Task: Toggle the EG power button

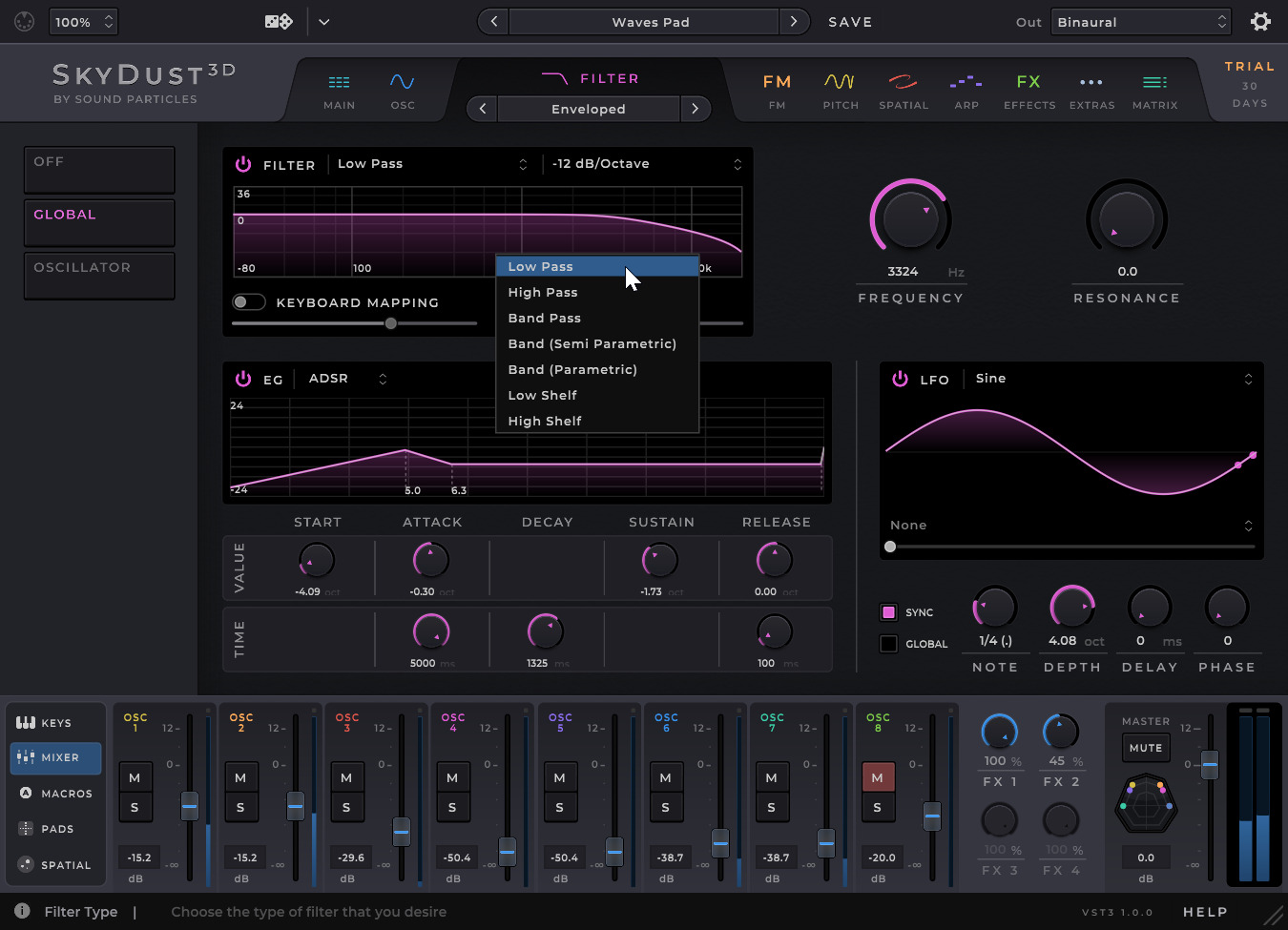Action: (x=243, y=379)
